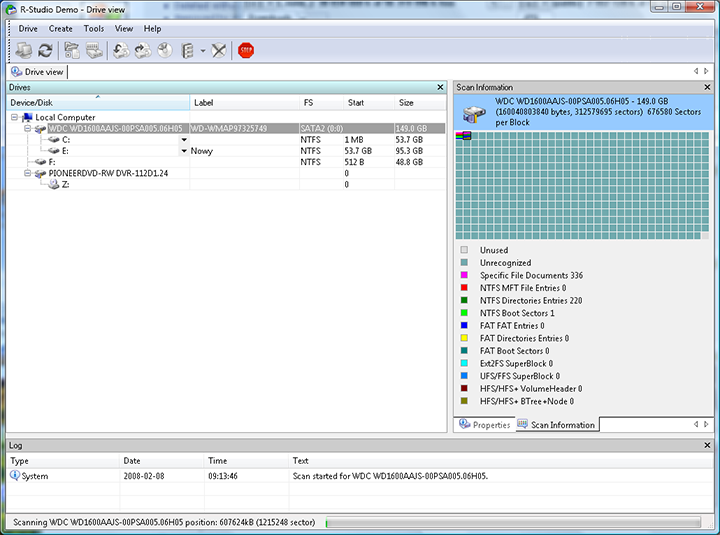Click the right scroll arrow beside Scan Information tab
The height and width of the screenshot is (535, 720).
(x=706, y=424)
